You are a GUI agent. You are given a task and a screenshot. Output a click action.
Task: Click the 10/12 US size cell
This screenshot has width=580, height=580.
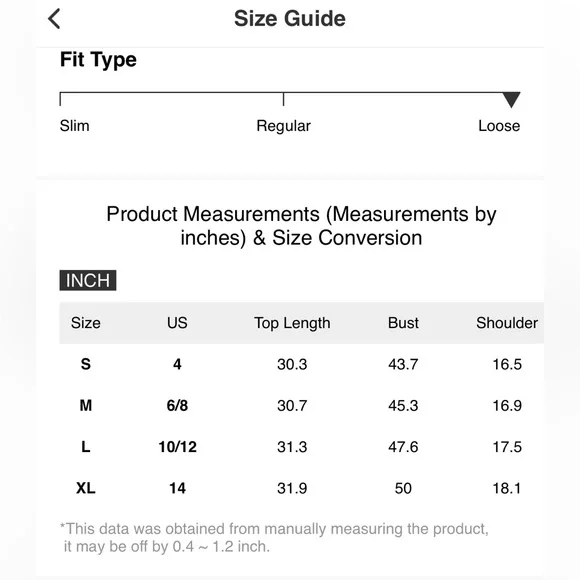[x=178, y=447]
